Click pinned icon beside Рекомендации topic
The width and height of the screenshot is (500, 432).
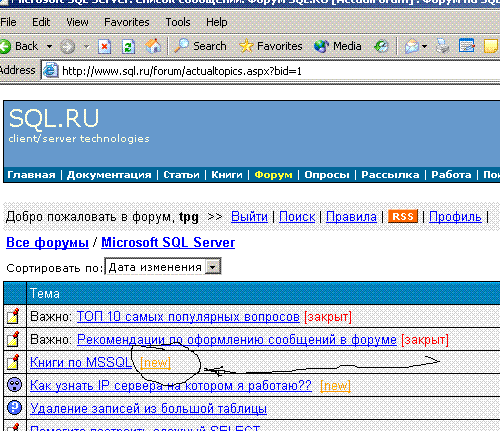tap(14, 339)
